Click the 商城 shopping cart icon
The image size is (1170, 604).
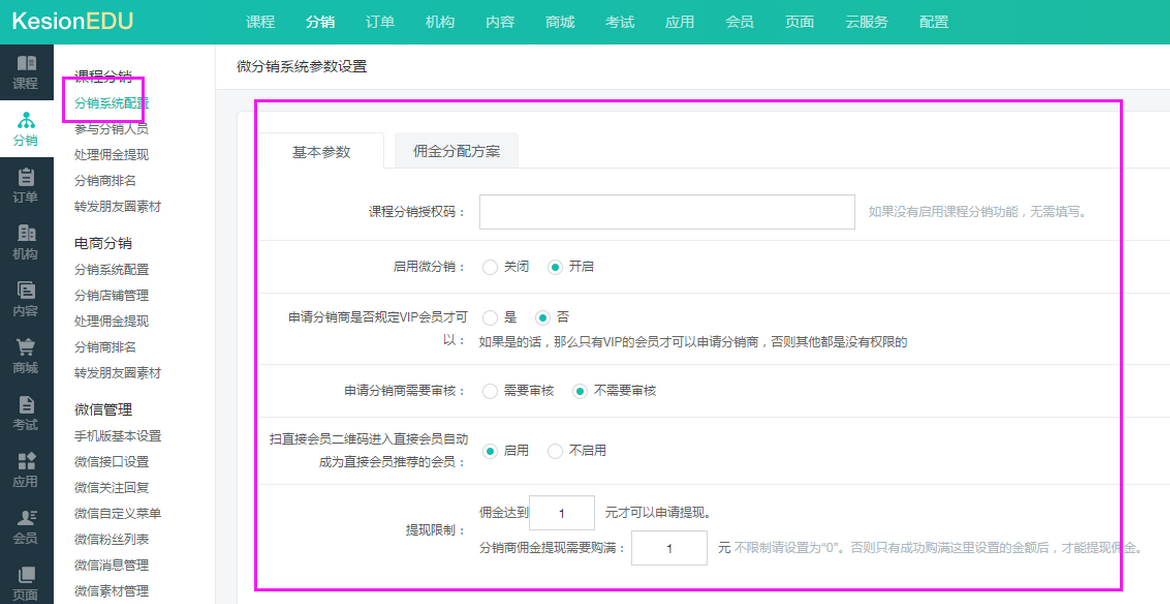(x=26, y=348)
